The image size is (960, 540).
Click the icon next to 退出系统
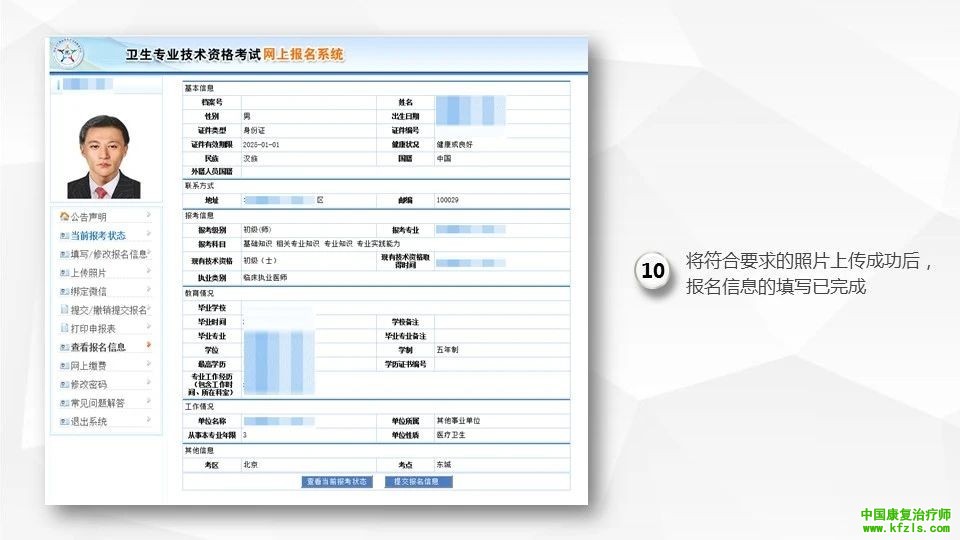point(65,422)
